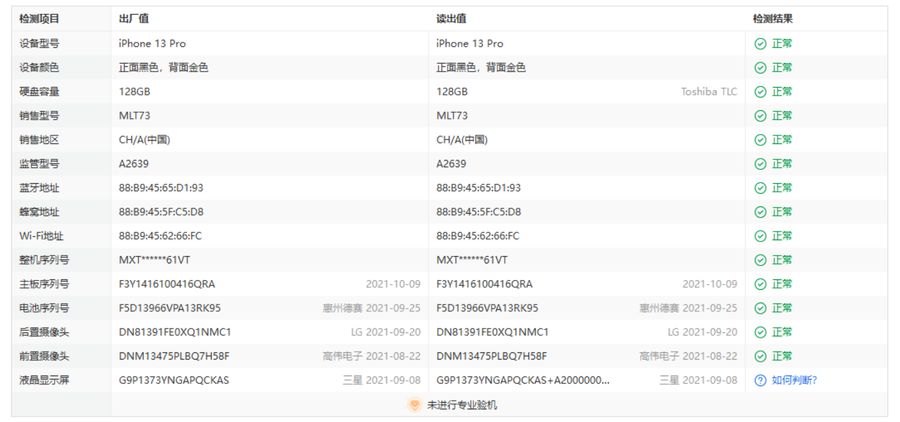Click the 未进行专业验机 label
The image size is (900, 422).
tap(462, 405)
